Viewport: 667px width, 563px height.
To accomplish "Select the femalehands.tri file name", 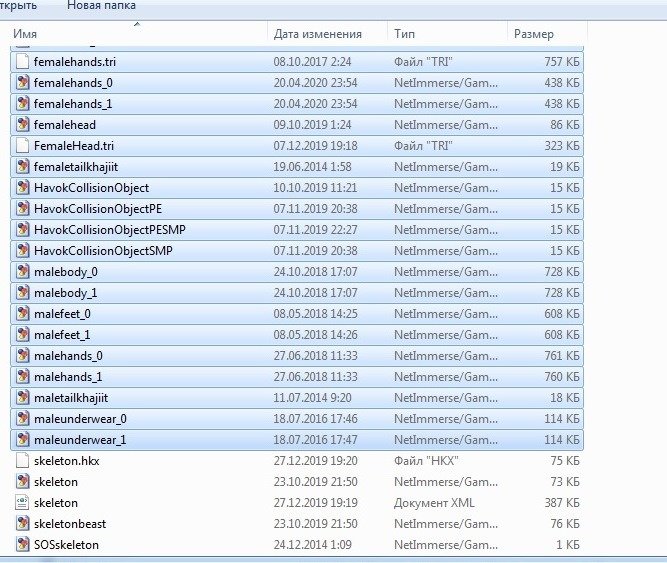I will tap(74, 62).
